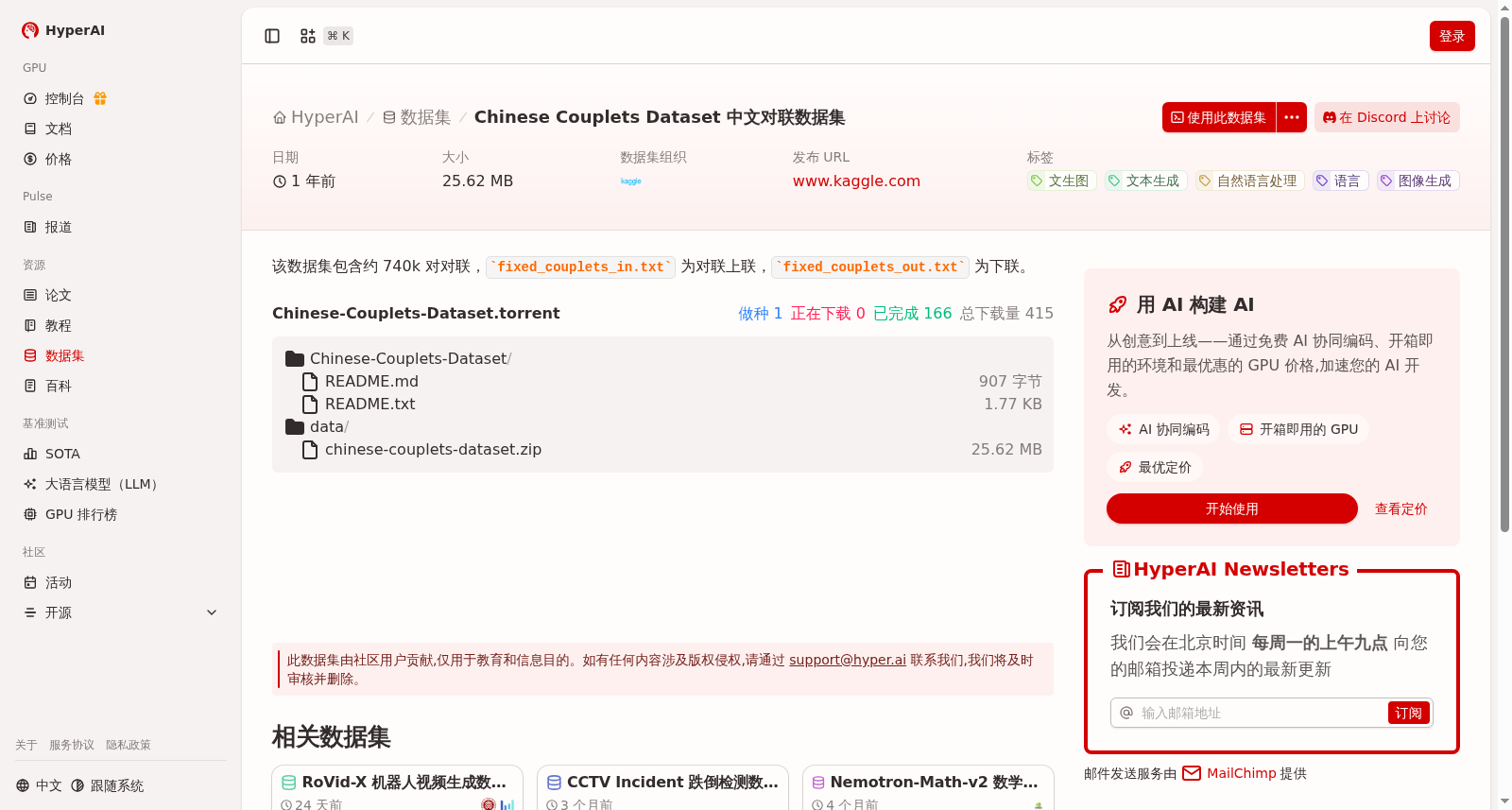Click the 最优定价 chip

[1155, 467]
